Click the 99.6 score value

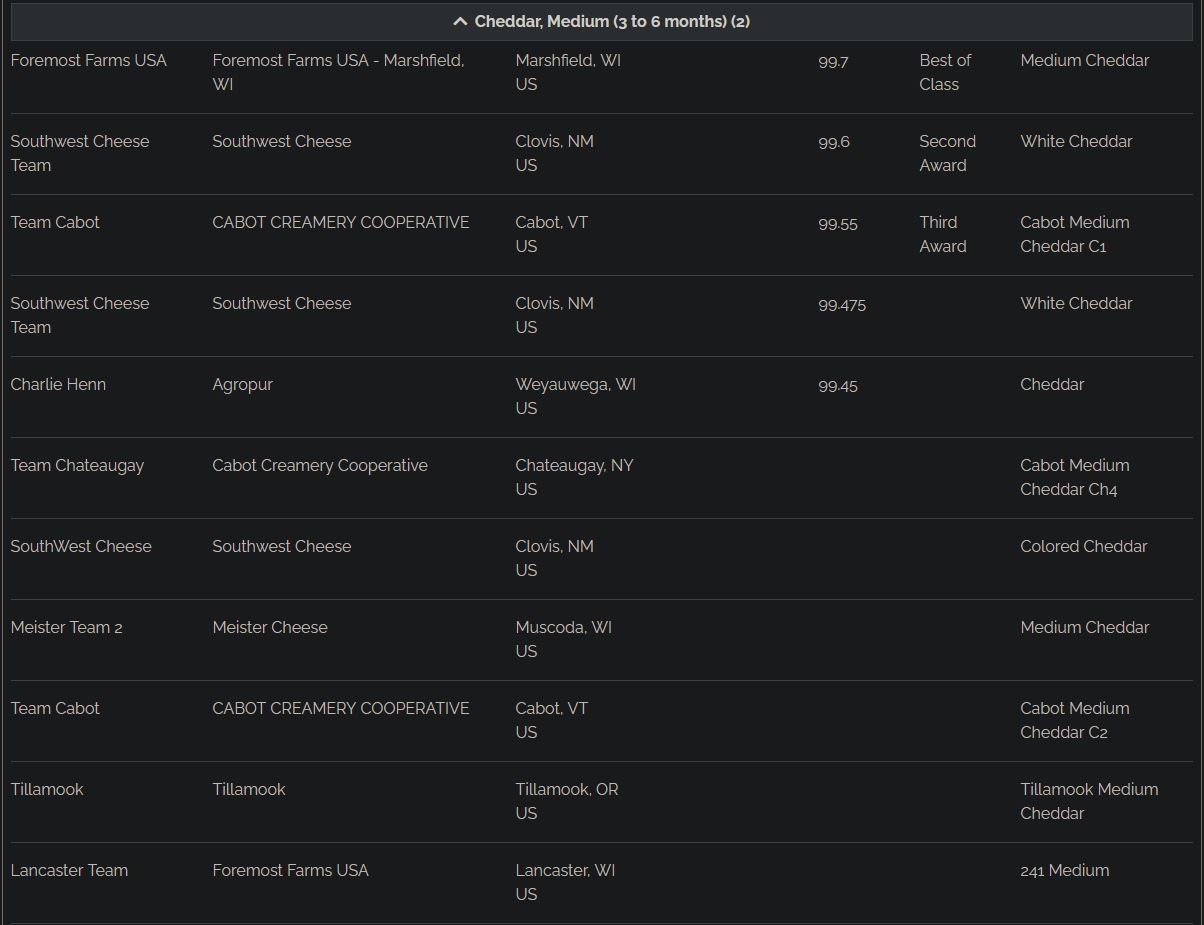tap(834, 143)
